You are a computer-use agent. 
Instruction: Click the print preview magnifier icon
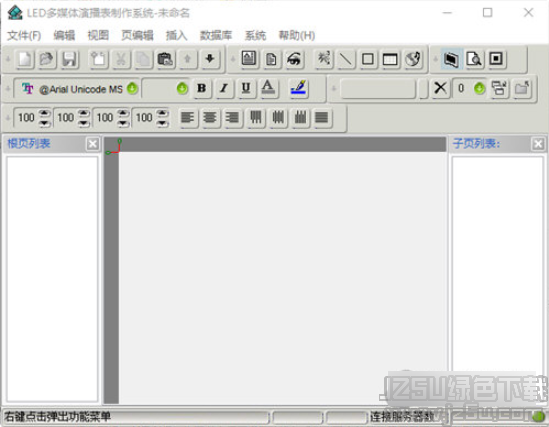click(x=474, y=59)
